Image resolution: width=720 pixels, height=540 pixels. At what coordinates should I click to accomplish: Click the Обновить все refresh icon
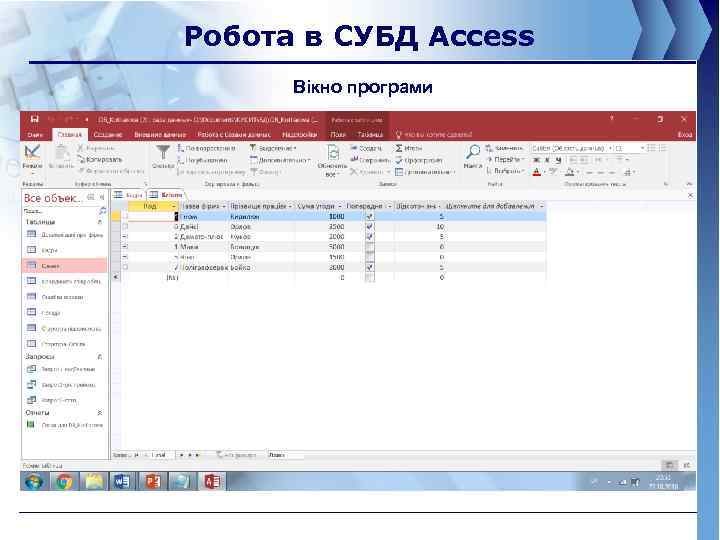coord(332,152)
